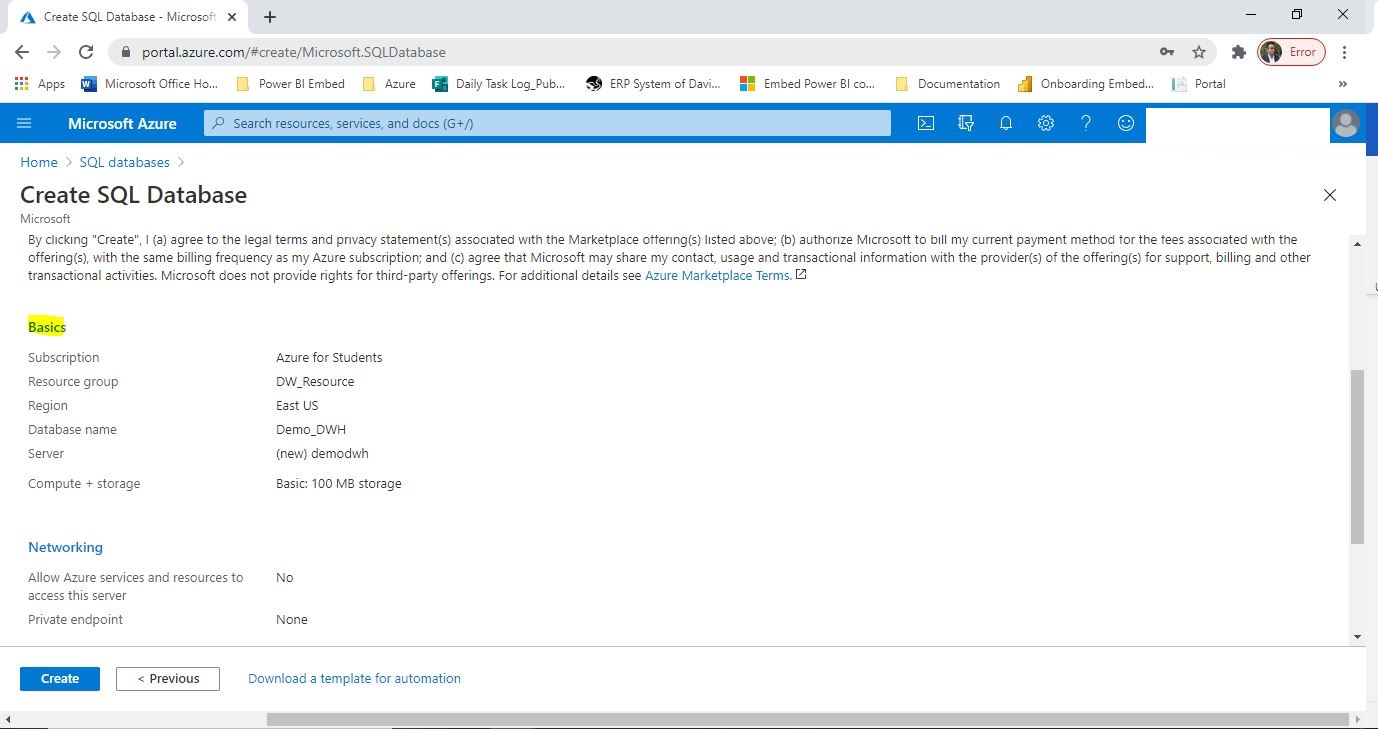The height and width of the screenshot is (729, 1378).
Task: Select the DW_Resource resource group value
Action: click(315, 381)
